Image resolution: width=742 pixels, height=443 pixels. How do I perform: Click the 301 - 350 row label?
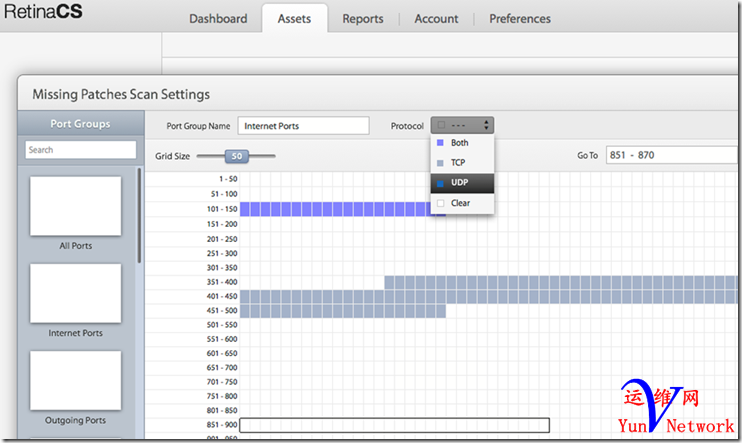(222, 268)
